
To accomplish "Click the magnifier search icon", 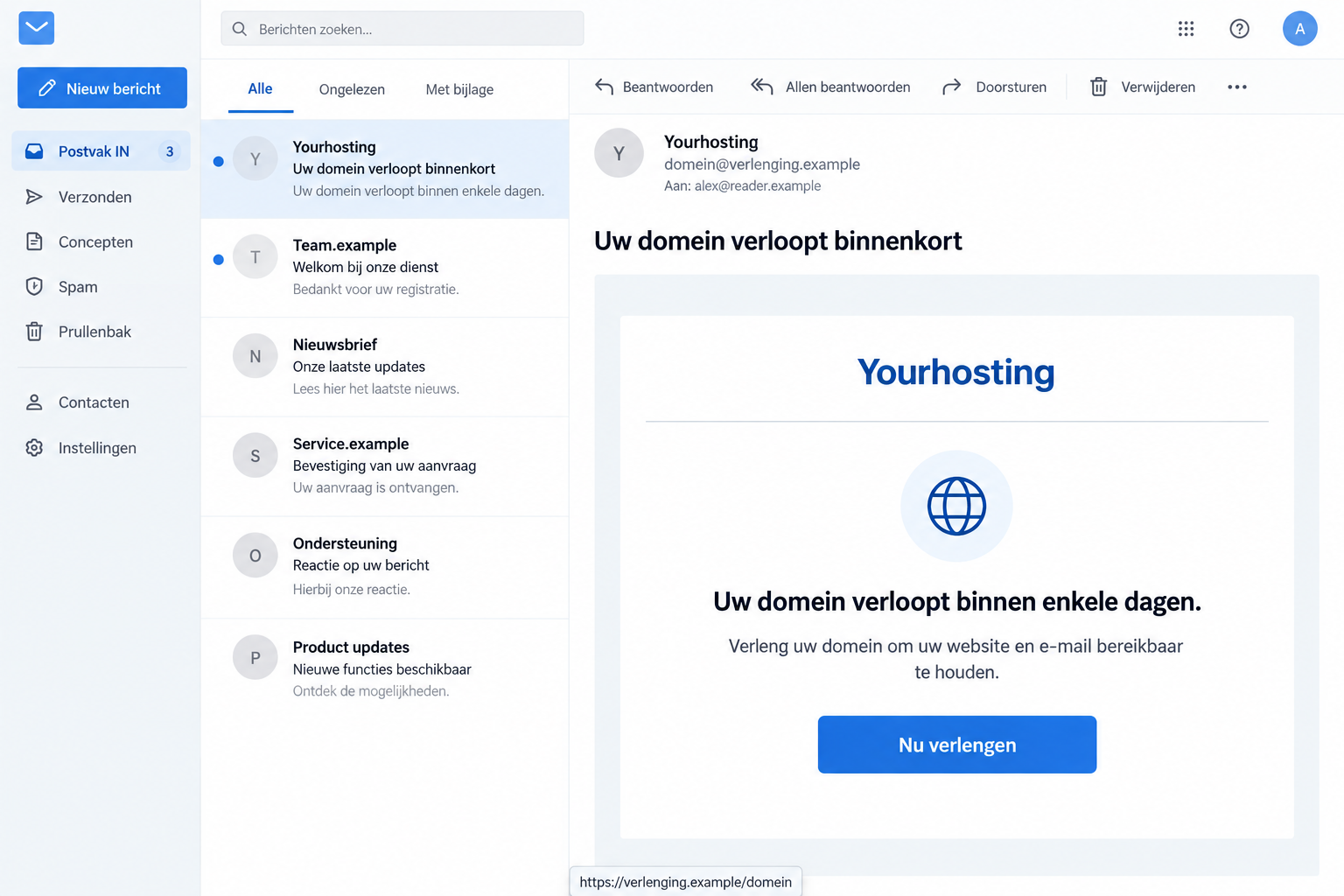I will click(240, 29).
